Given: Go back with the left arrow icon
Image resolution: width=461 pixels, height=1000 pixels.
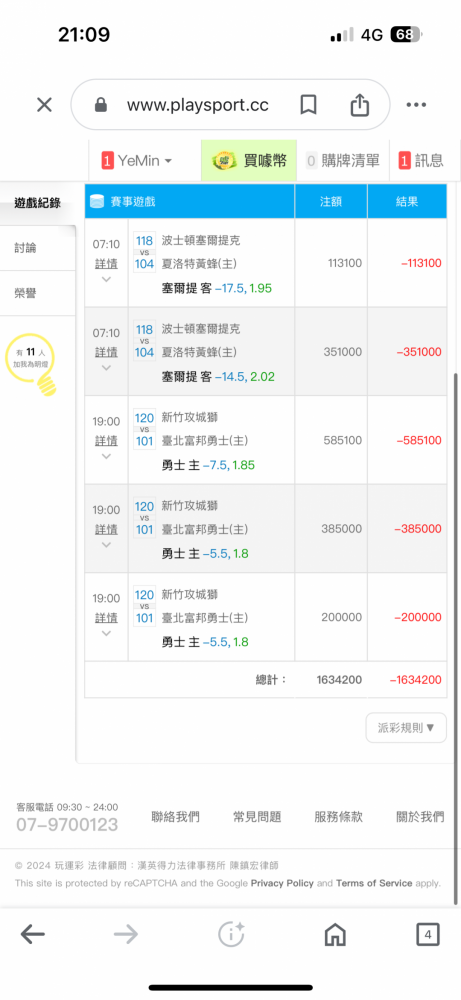Looking at the screenshot, I should tap(33, 935).
